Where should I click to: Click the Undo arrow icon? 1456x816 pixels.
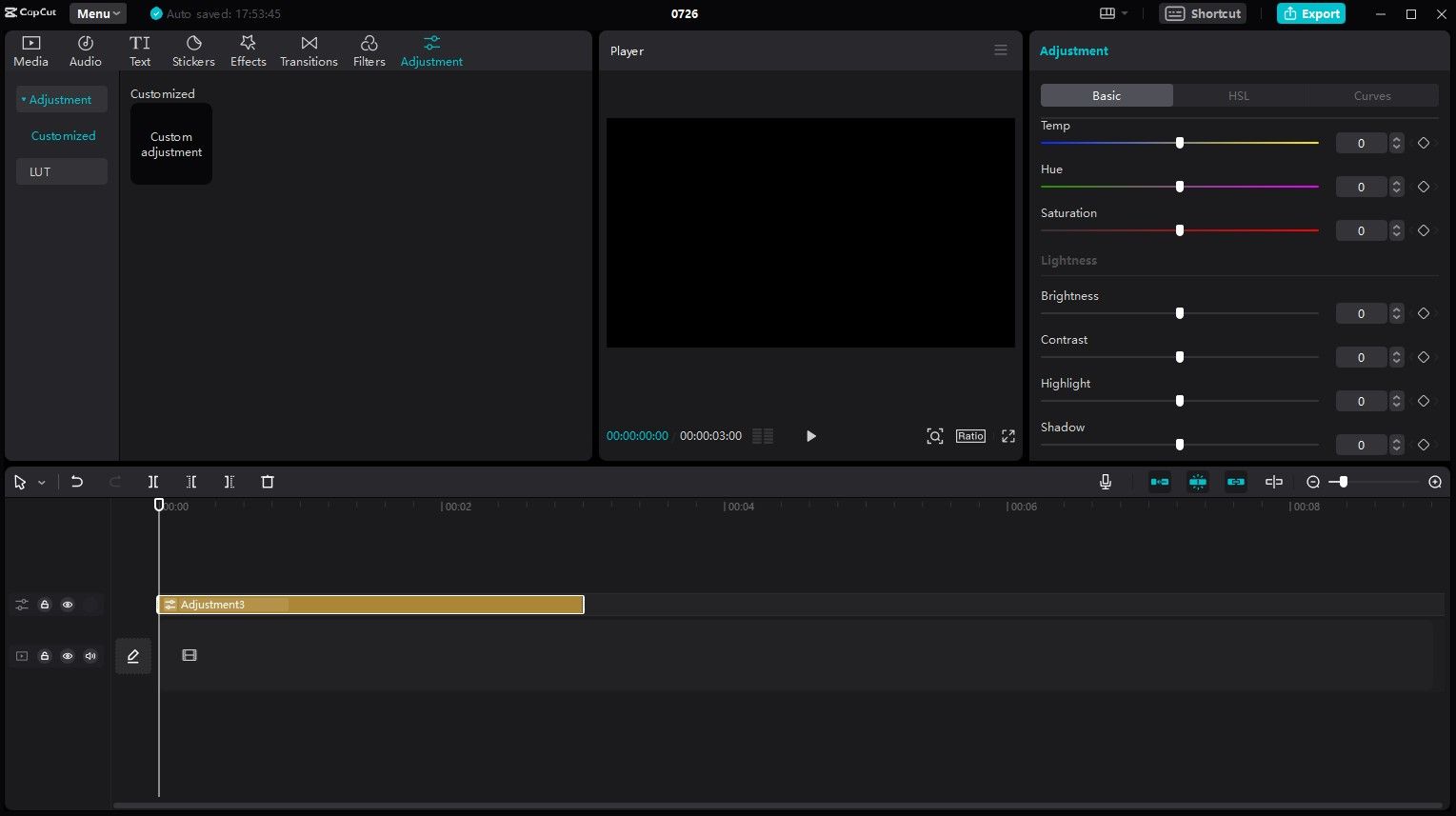77,482
